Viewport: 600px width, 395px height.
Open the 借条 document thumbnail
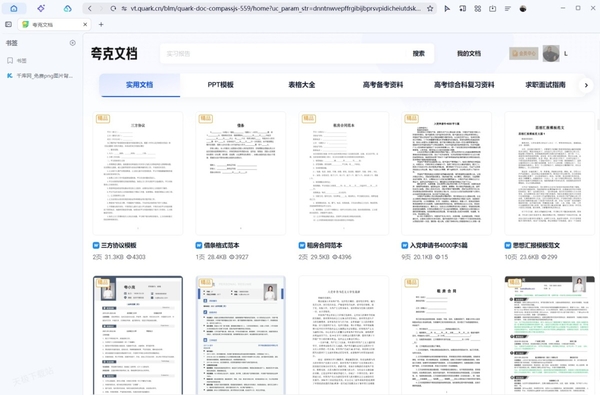coord(241,173)
